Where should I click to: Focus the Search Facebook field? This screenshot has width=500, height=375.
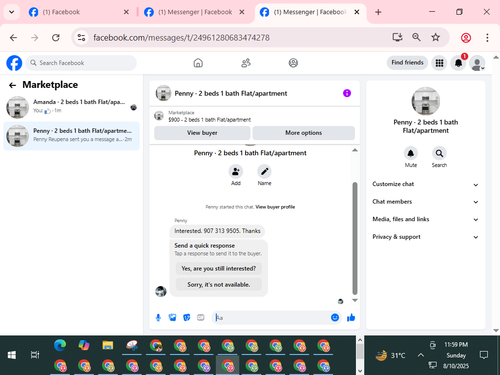[x=81, y=63]
